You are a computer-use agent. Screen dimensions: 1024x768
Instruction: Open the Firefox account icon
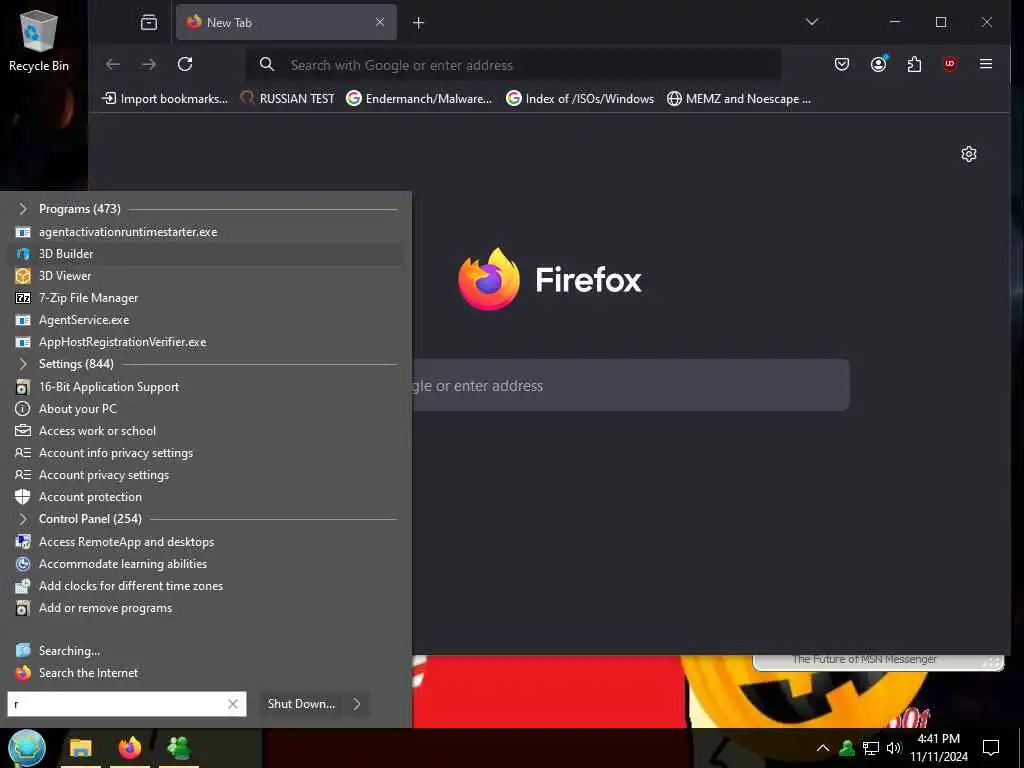[x=878, y=64]
